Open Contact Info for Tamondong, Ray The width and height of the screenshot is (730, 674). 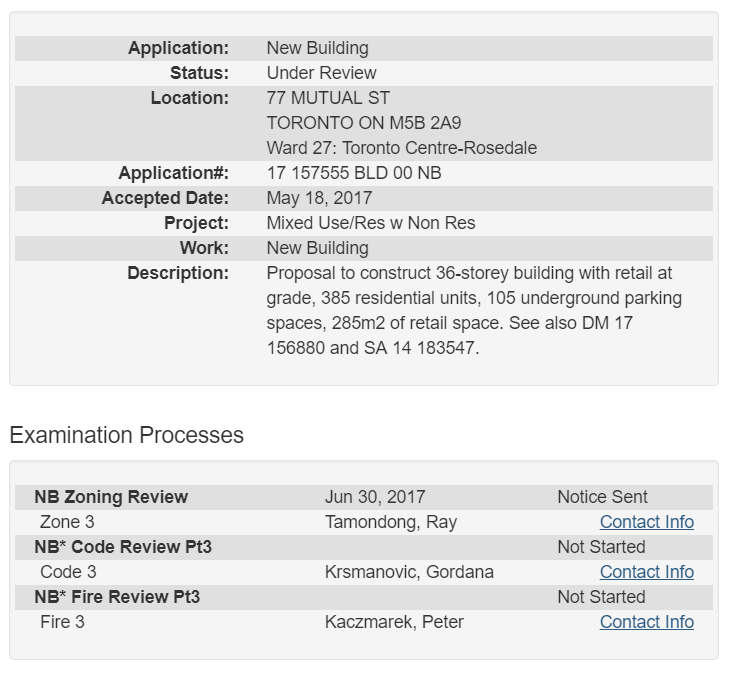(646, 522)
